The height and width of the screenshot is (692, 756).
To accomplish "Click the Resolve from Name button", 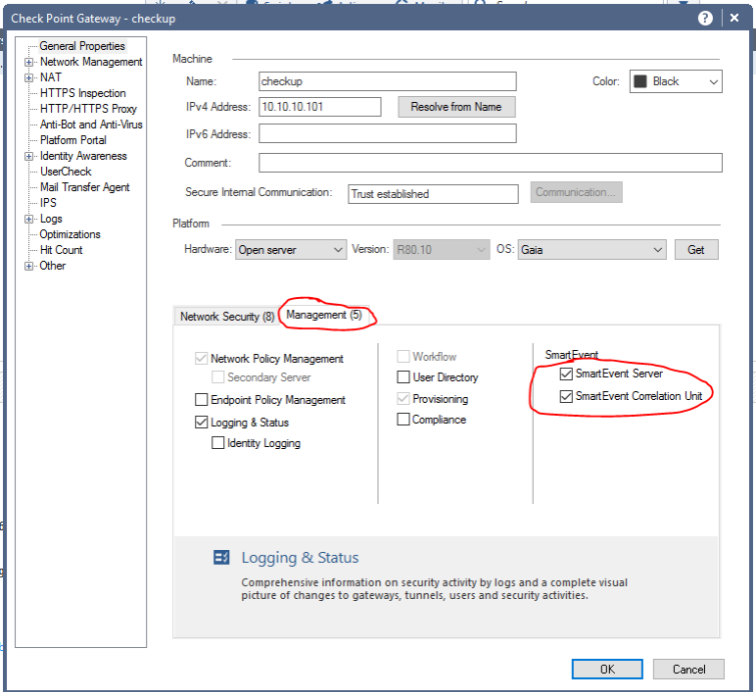I will (456, 107).
